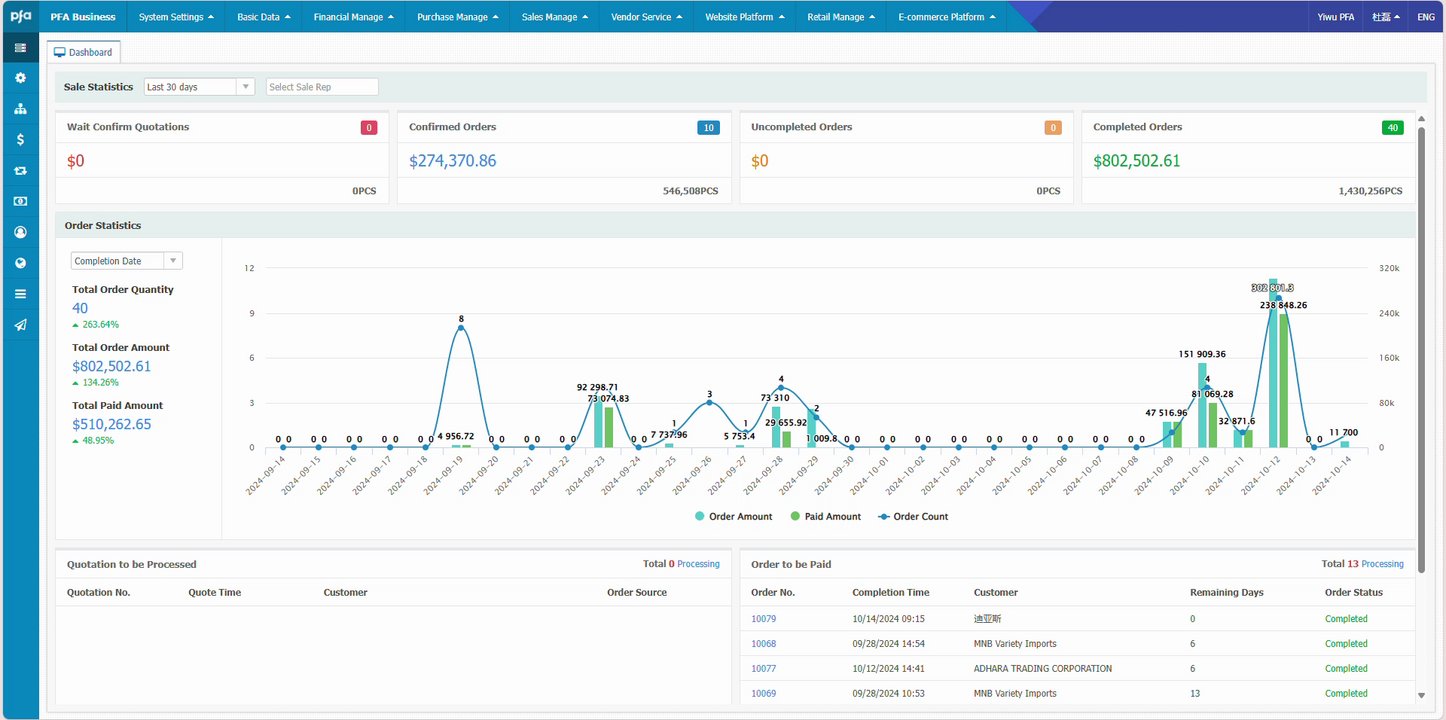Image resolution: width=1446 pixels, height=720 pixels.
Task: Click the 546,508PCS value
Action: click(x=691, y=191)
